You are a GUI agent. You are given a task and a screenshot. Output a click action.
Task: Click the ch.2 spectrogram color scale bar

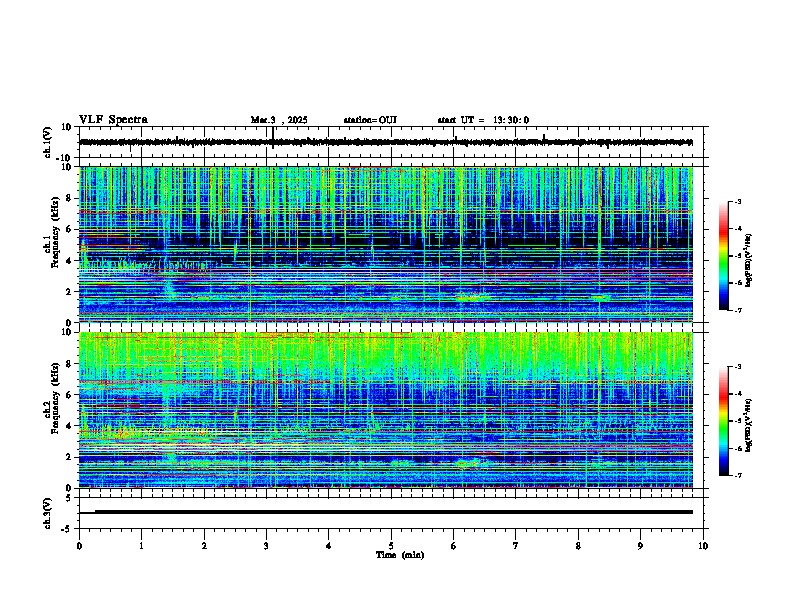tap(724, 421)
